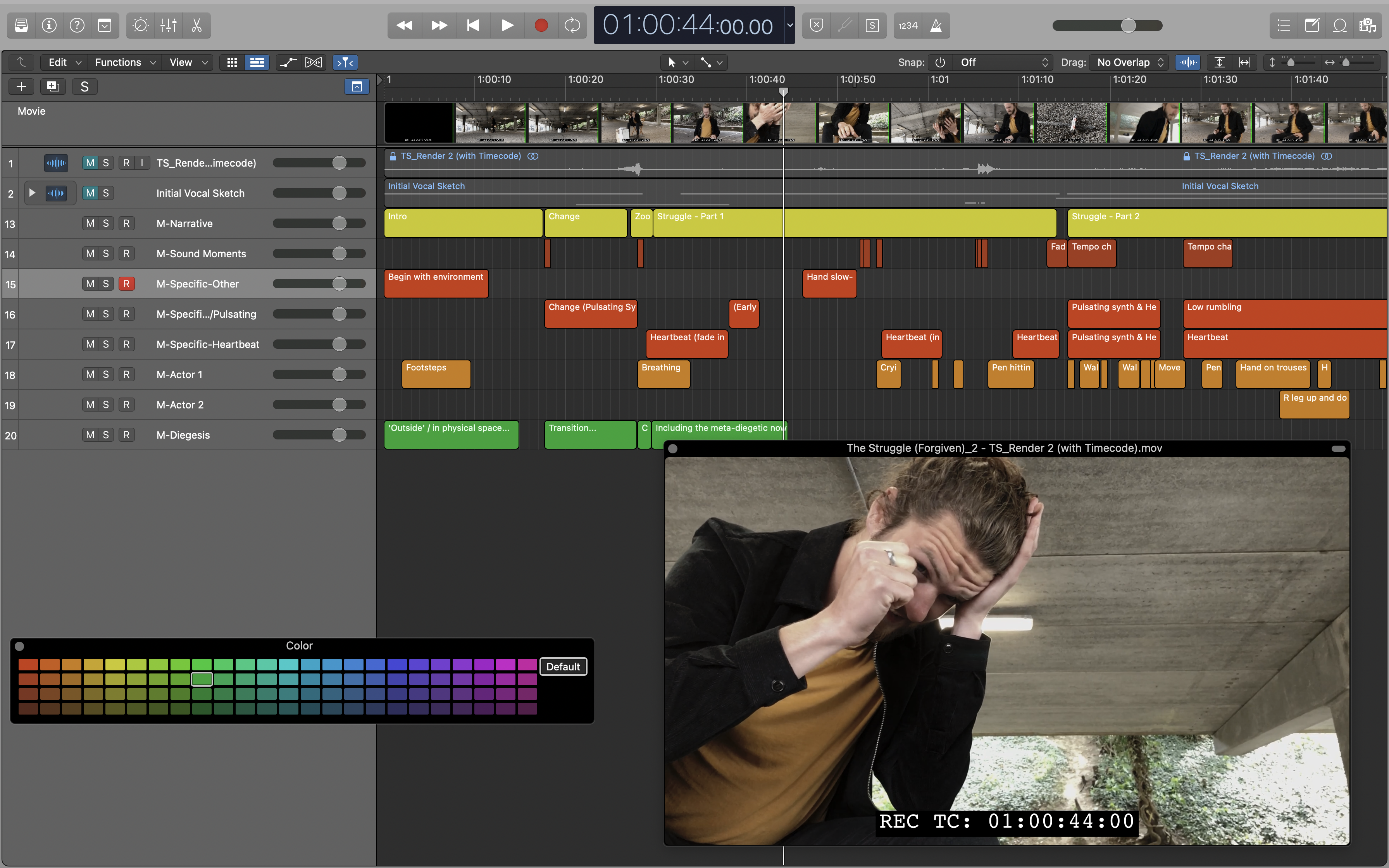Toggle Cycle mode button
The width and height of the screenshot is (1389, 868).
[572, 25]
